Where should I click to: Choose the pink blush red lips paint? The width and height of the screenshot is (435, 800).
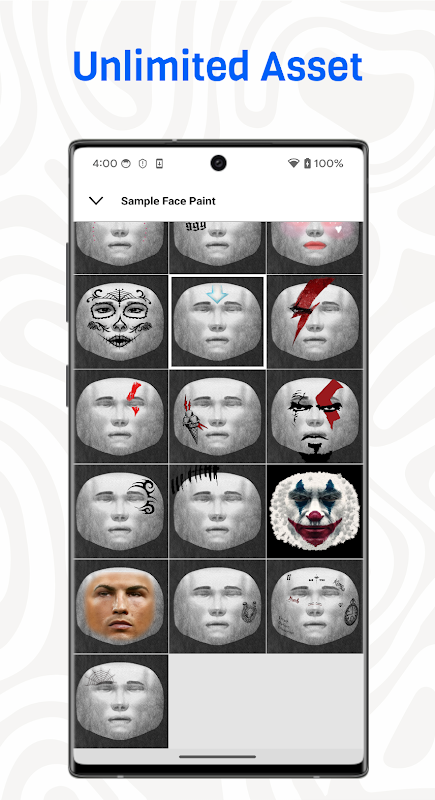coord(315,247)
